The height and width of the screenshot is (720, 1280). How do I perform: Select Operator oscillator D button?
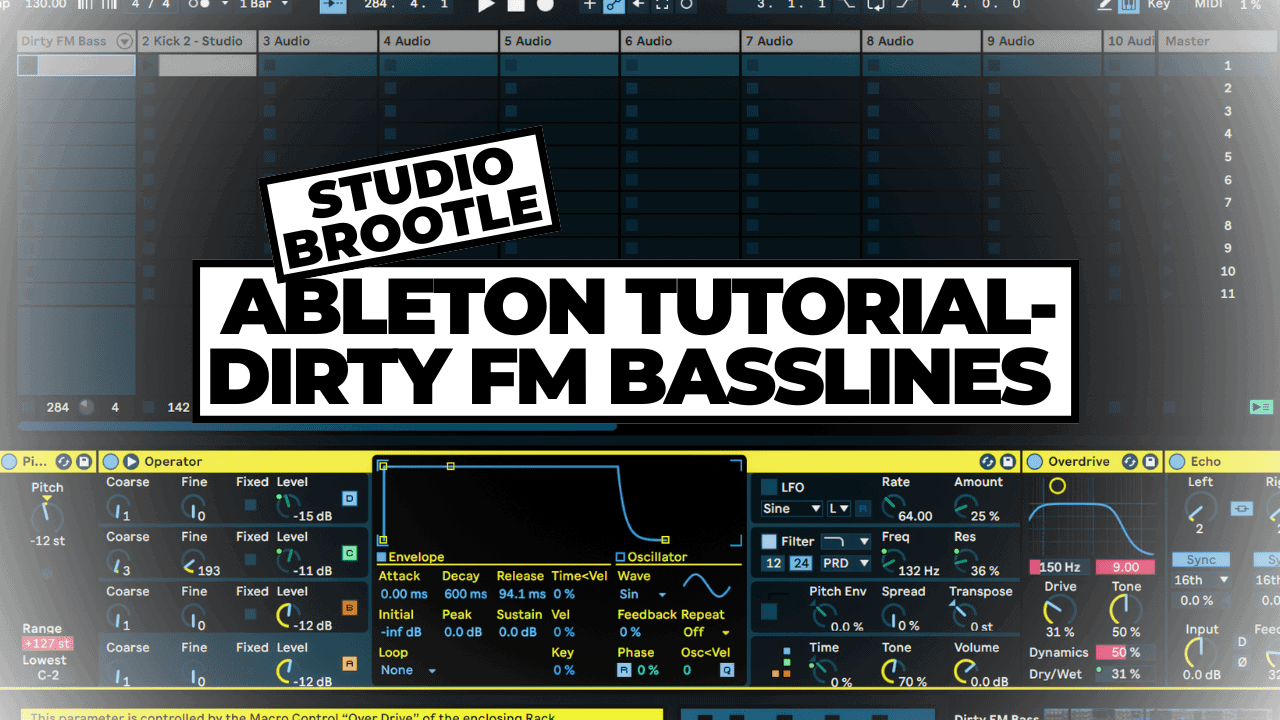(349, 498)
